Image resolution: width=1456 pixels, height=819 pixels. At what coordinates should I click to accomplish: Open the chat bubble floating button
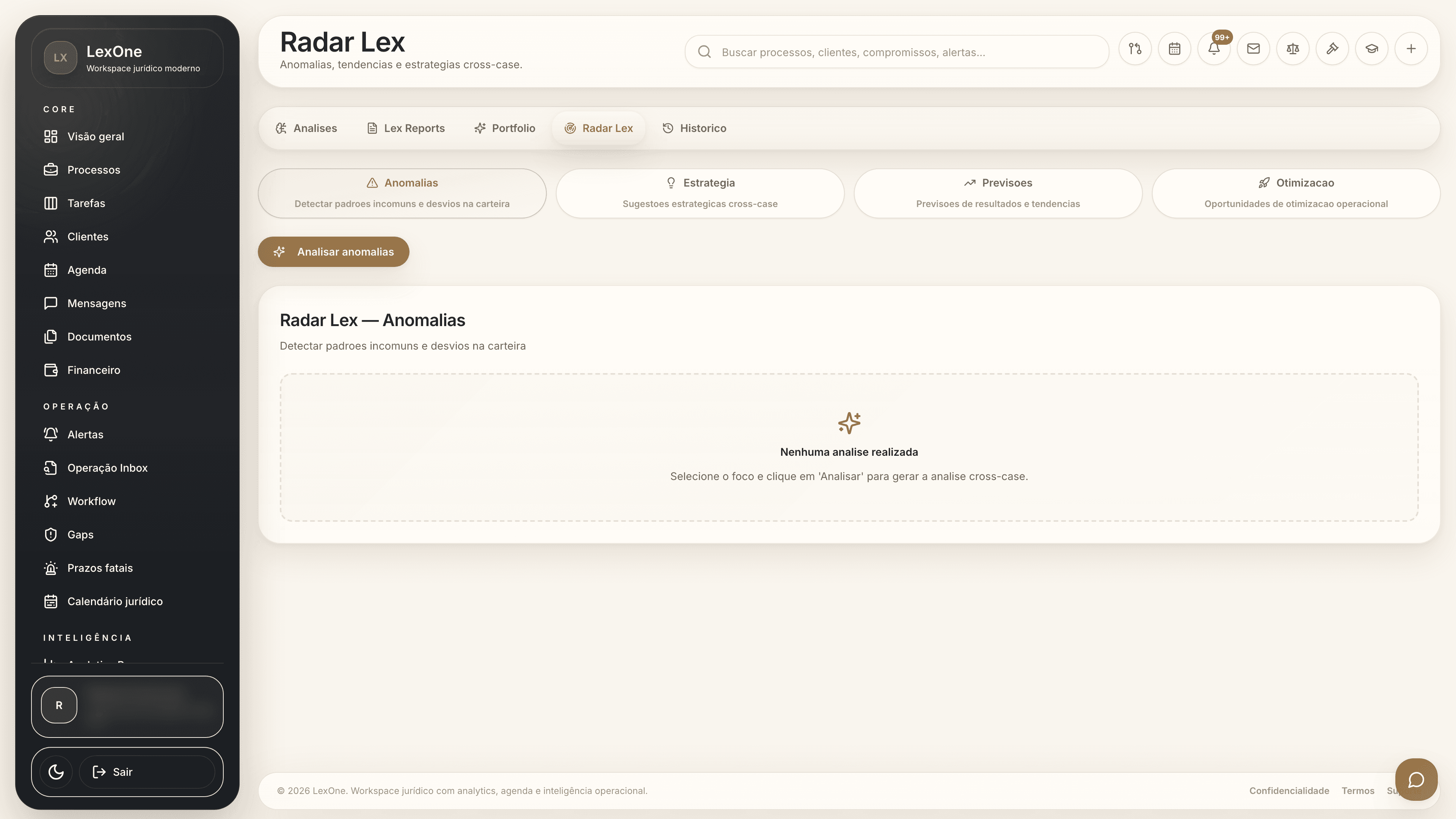click(x=1416, y=780)
